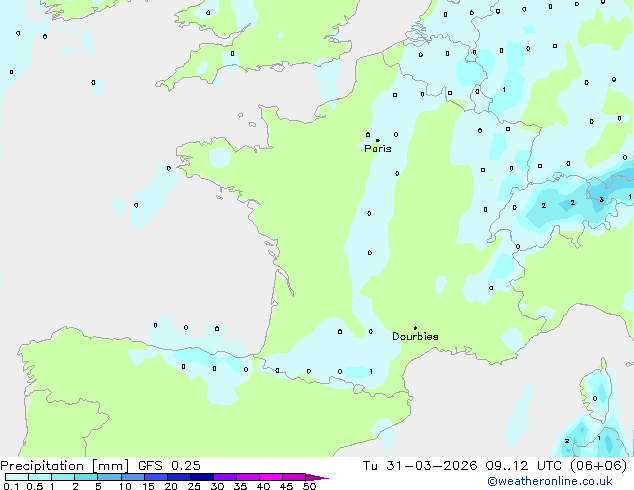Click the Precipitation [mm] title text
Screen dimensions: 634x490
(x=65, y=466)
